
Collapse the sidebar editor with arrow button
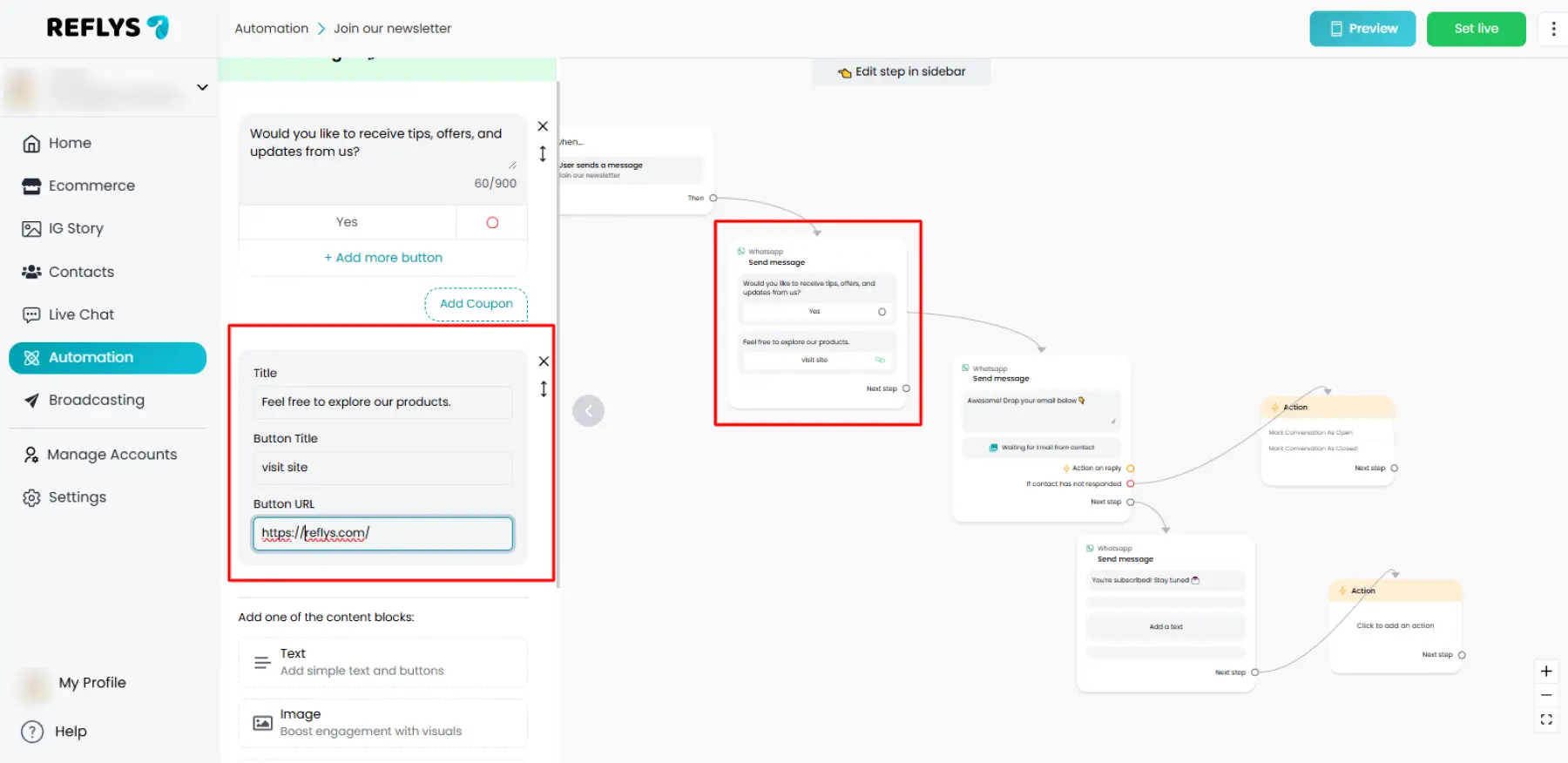click(x=588, y=411)
